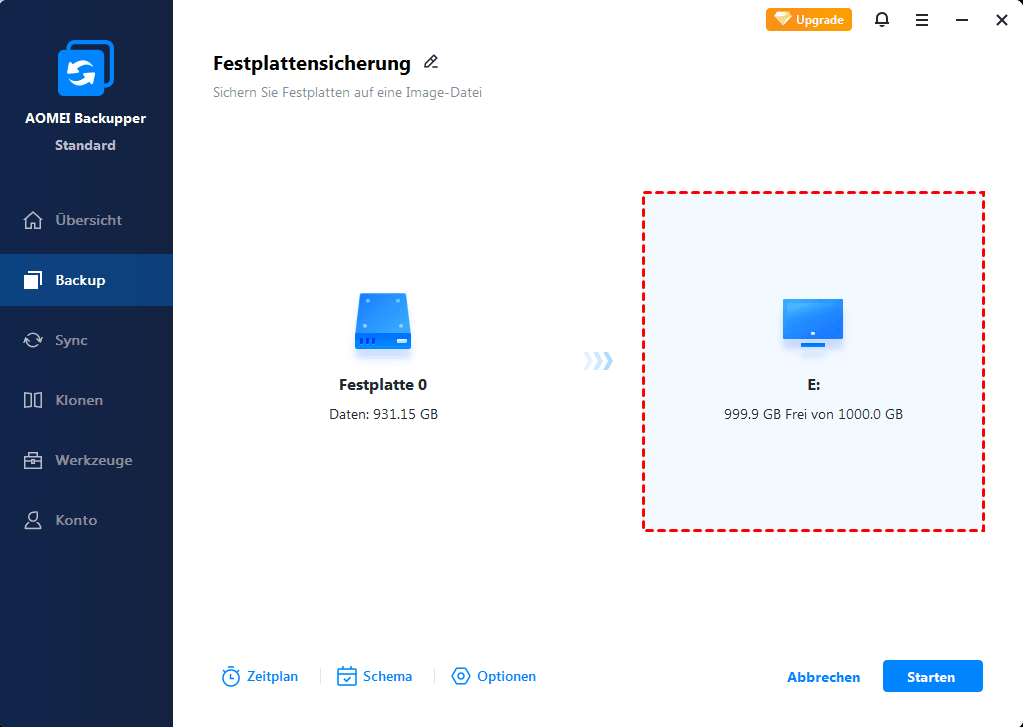This screenshot has height=727, width=1023.
Task: Open the hamburger menu
Action: (x=921, y=20)
